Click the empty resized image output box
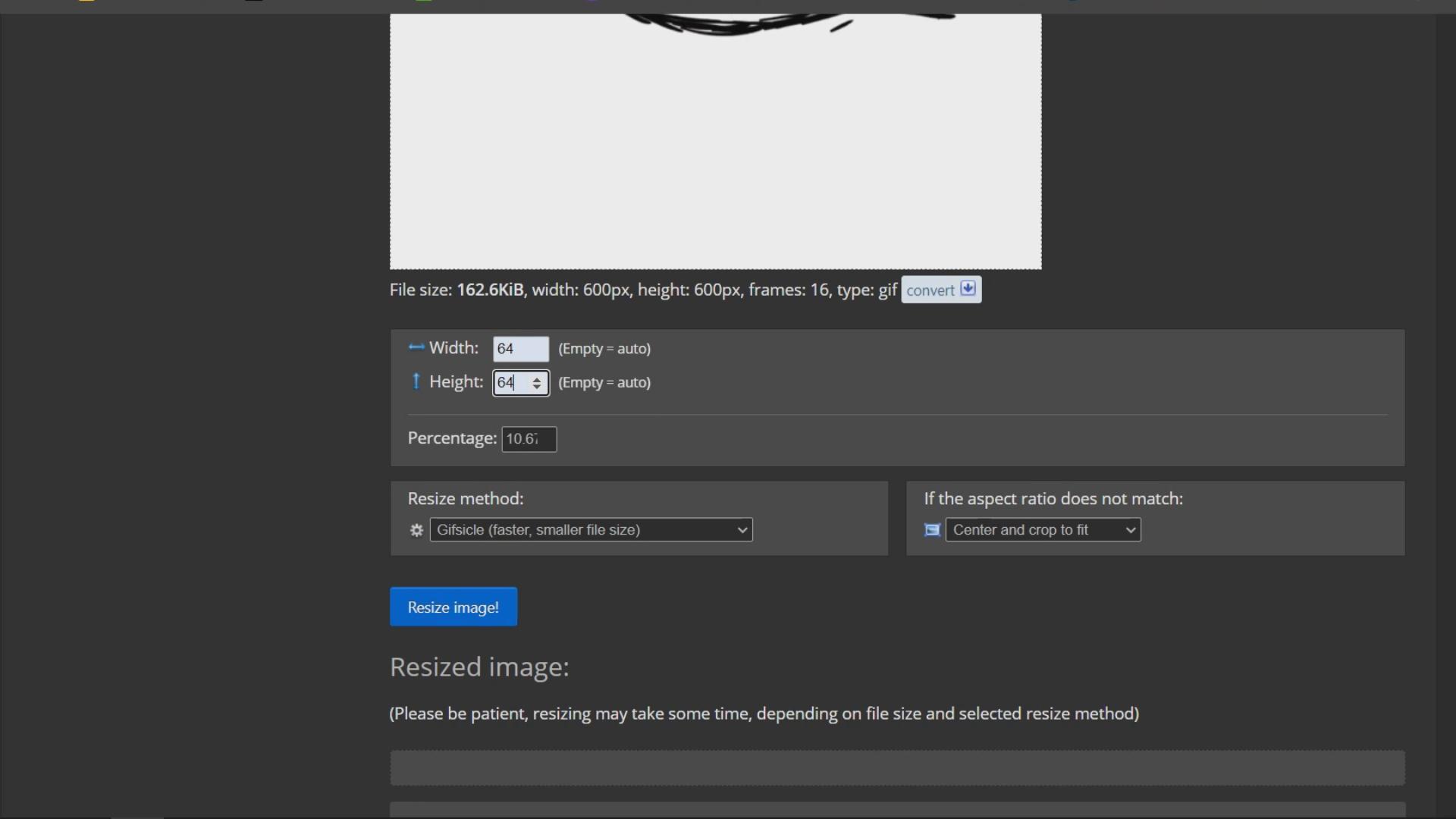Viewport: 1456px width, 819px height. coord(897,768)
